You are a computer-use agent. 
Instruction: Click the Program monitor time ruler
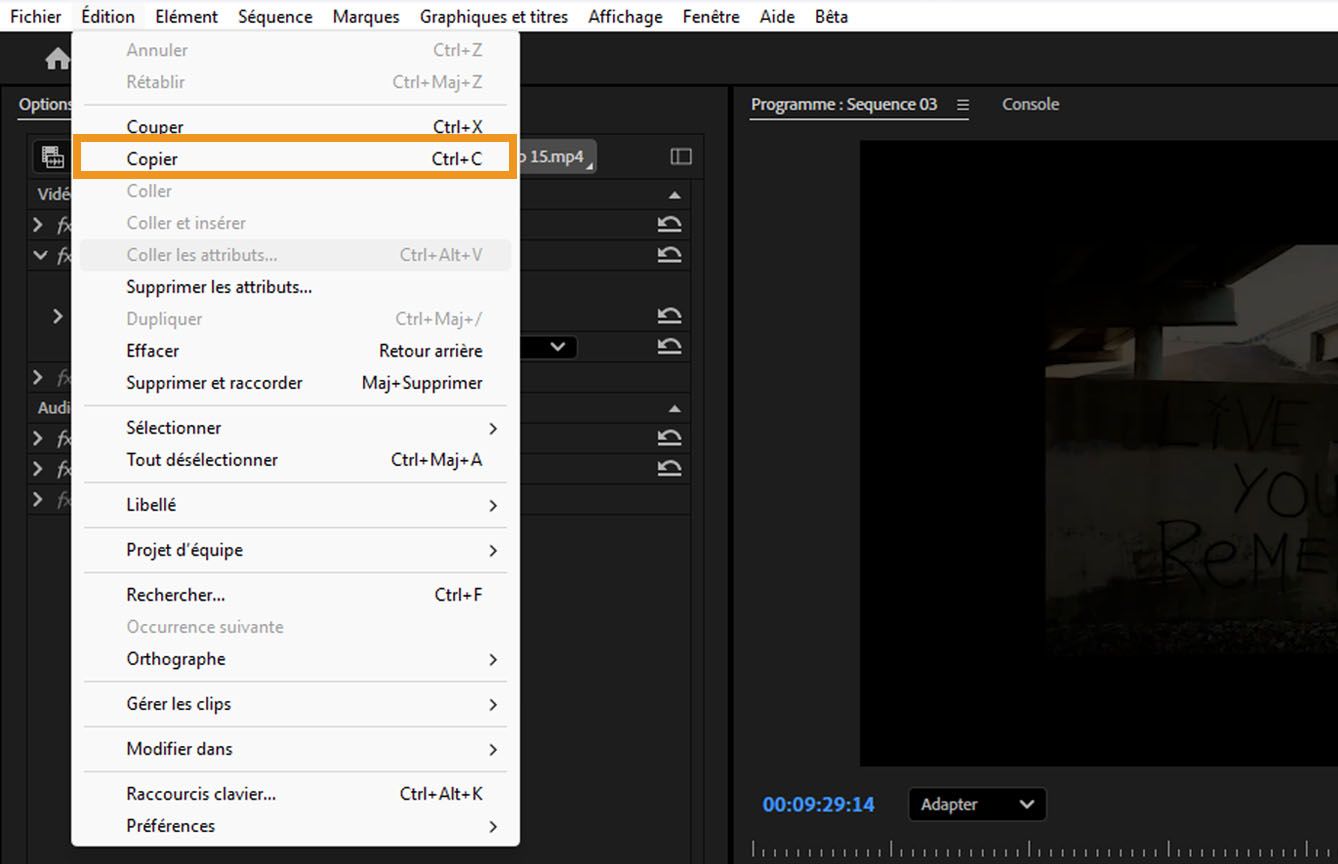coord(1040,851)
